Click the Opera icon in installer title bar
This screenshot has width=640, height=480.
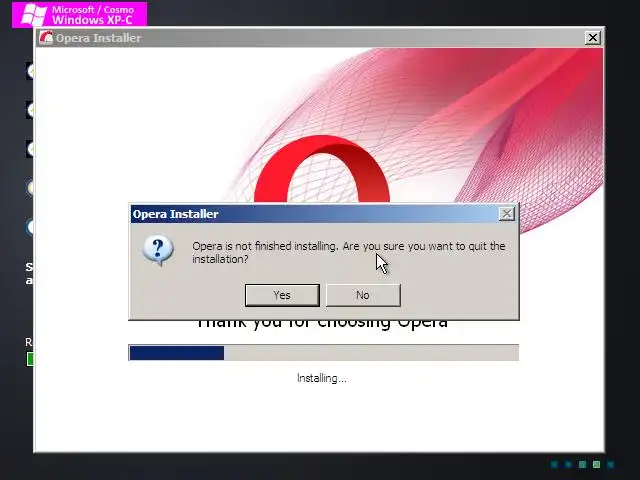(x=46, y=38)
